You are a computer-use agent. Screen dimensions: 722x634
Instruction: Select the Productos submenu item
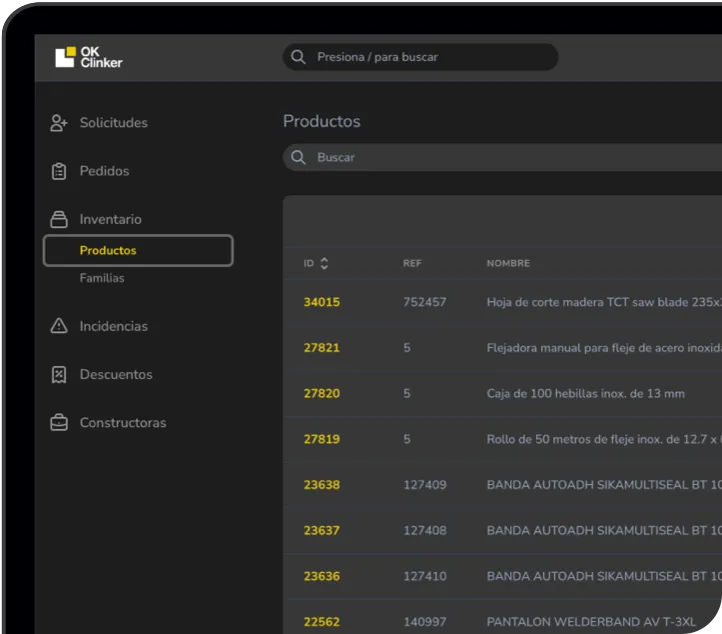[138, 250]
